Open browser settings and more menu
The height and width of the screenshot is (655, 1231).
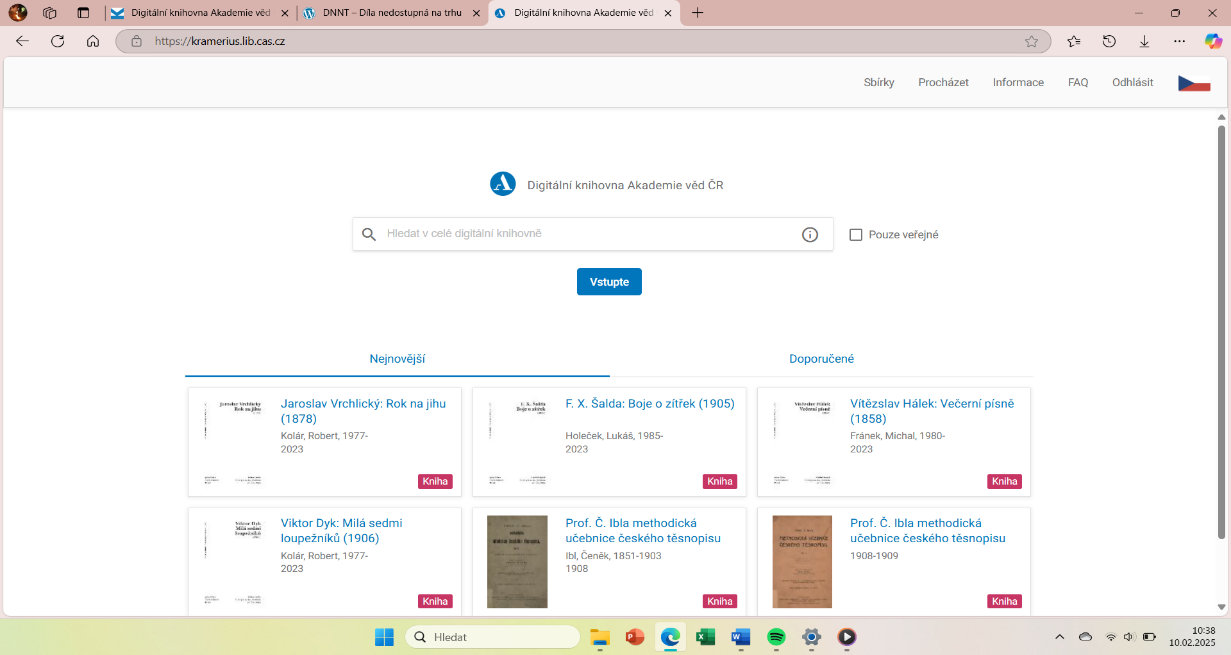coord(1179,41)
